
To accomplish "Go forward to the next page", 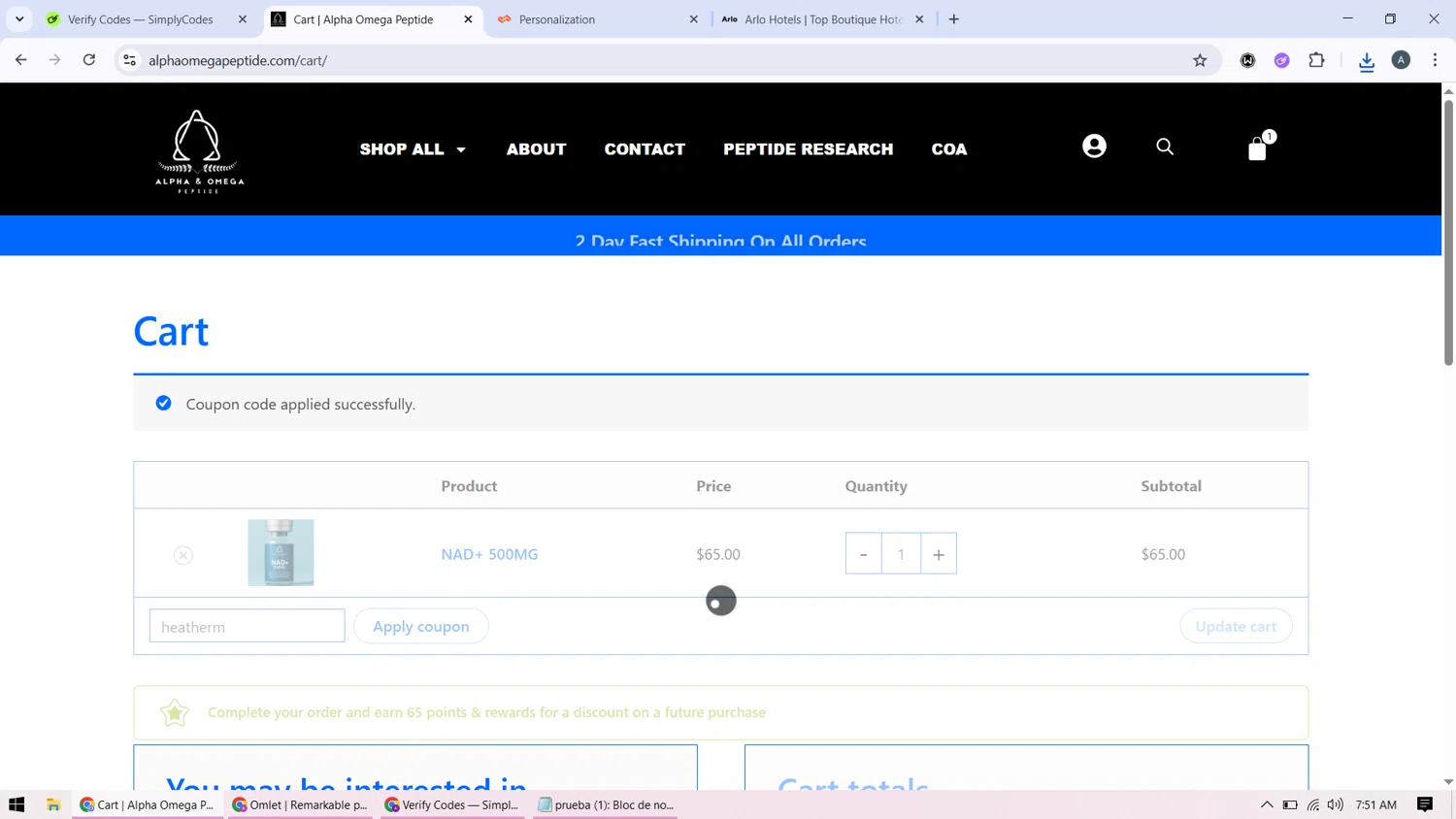I will click(x=54, y=60).
